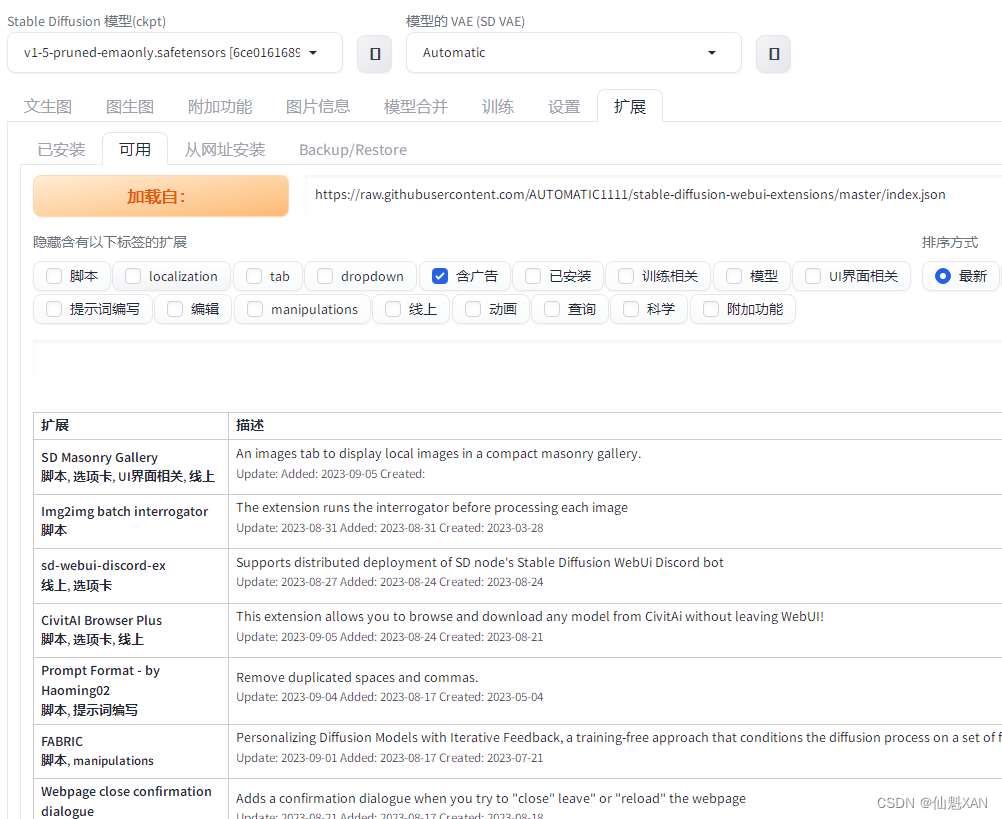Refresh the Stable Diffusion checkpoint list
1002x819 pixels.
[x=374, y=54]
